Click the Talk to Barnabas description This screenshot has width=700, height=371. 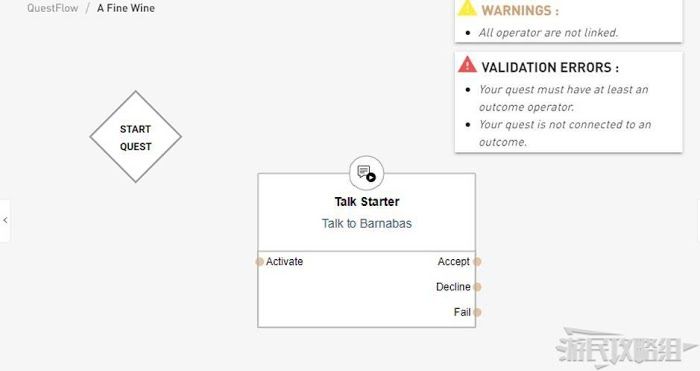[x=367, y=224]
